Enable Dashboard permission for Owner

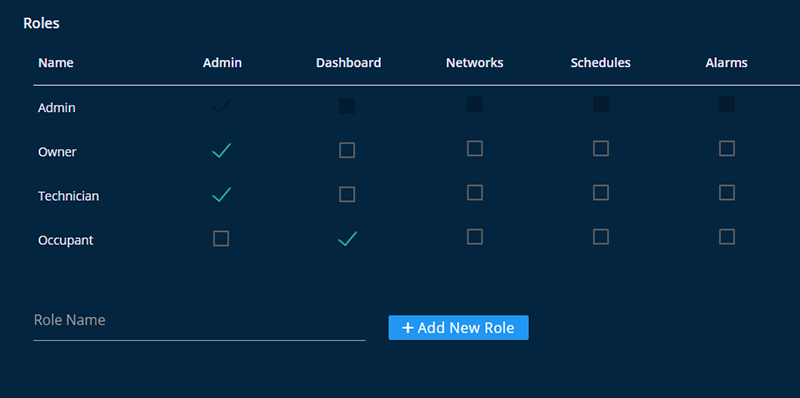(347, 150)
